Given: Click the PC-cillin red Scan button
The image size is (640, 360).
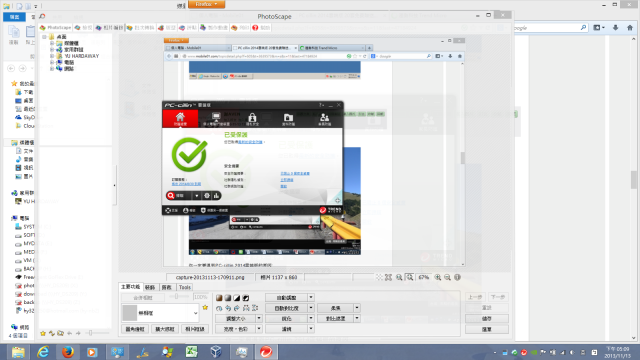Looking at the screenshot, I should coord(178,196).
